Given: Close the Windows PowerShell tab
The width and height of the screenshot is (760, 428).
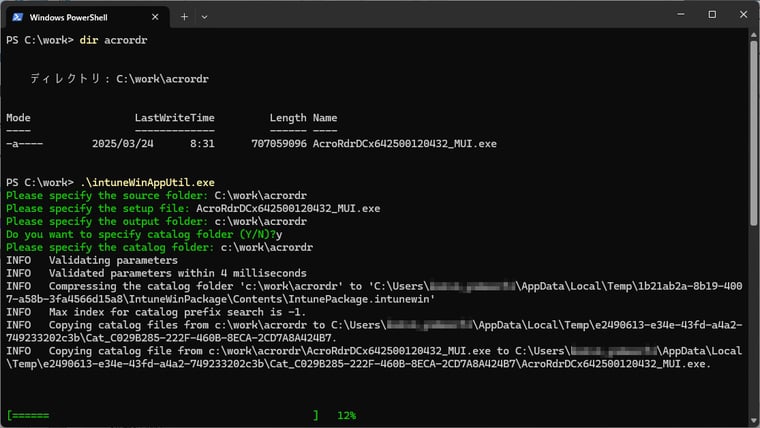Looking at the screenshot, I should [x=155, y=17].
